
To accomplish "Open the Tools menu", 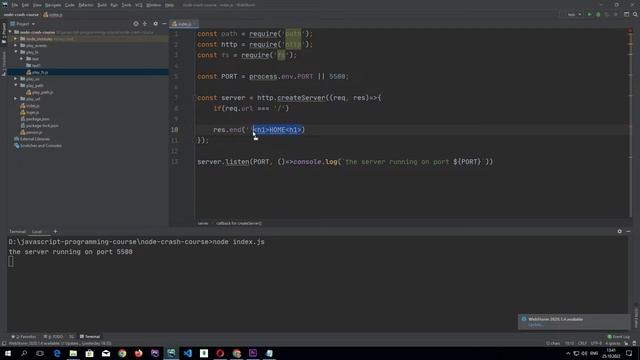I will (126, 5).
